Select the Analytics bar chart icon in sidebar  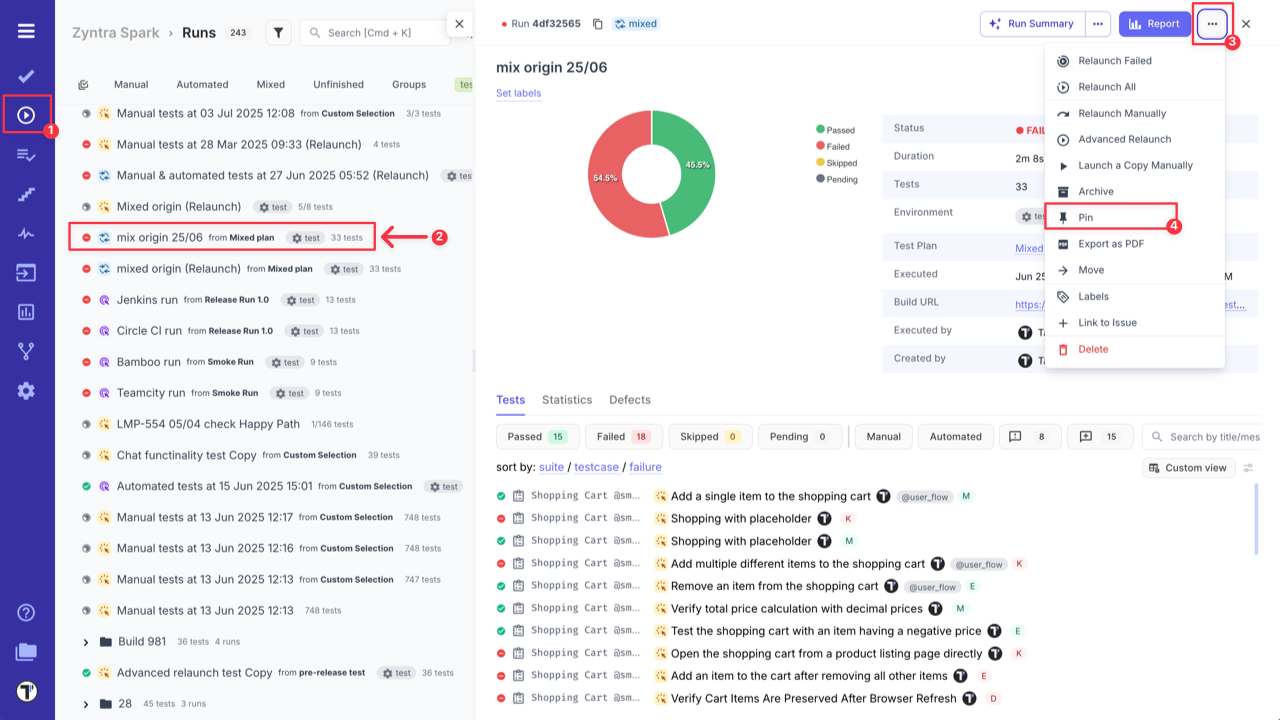pos(26,311)
